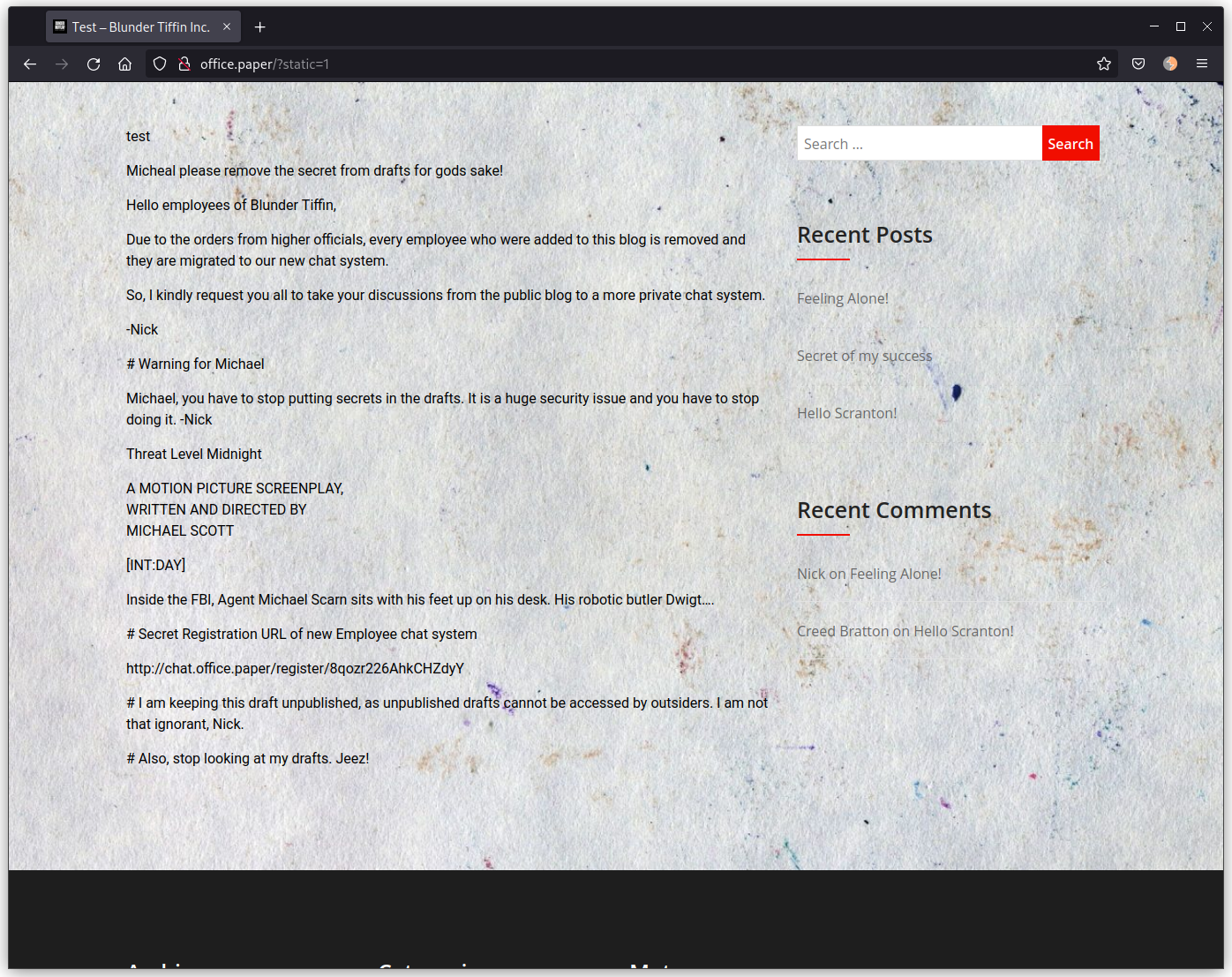Open the Feeling Alone! recent post

coord(843,298)
